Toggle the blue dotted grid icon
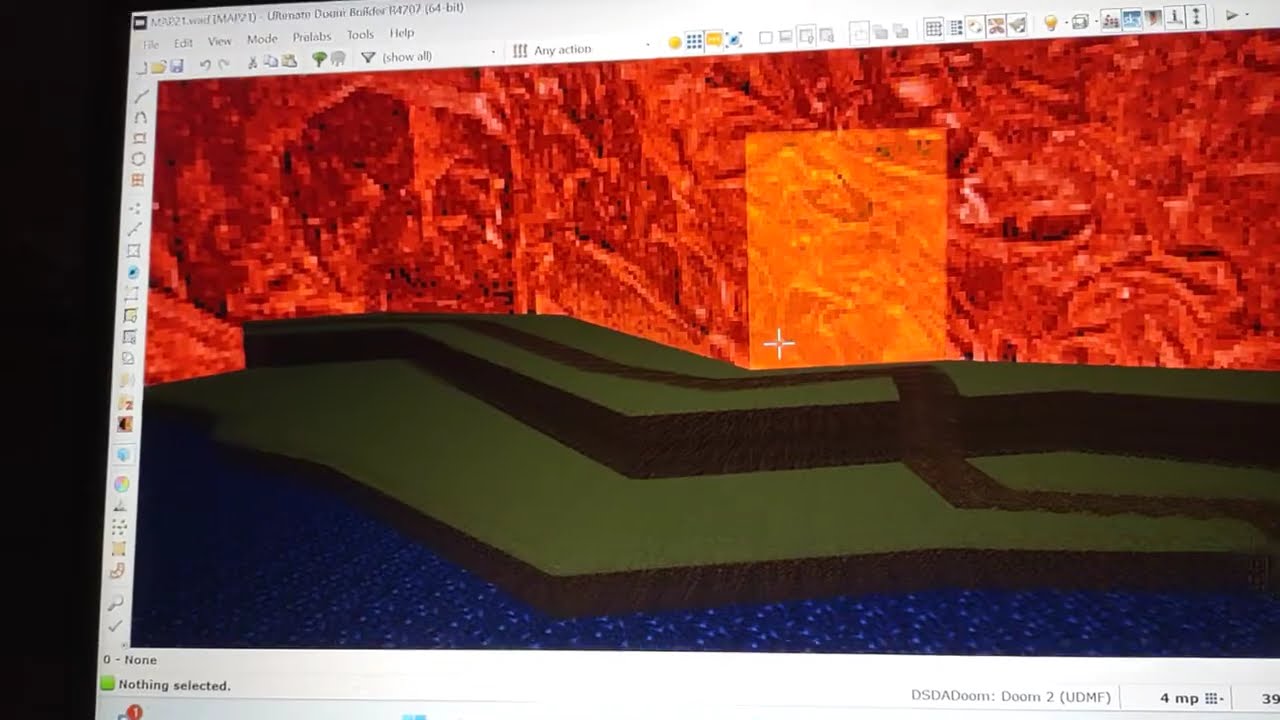Viewport: 1280px width, 720px height. [694, 41]
